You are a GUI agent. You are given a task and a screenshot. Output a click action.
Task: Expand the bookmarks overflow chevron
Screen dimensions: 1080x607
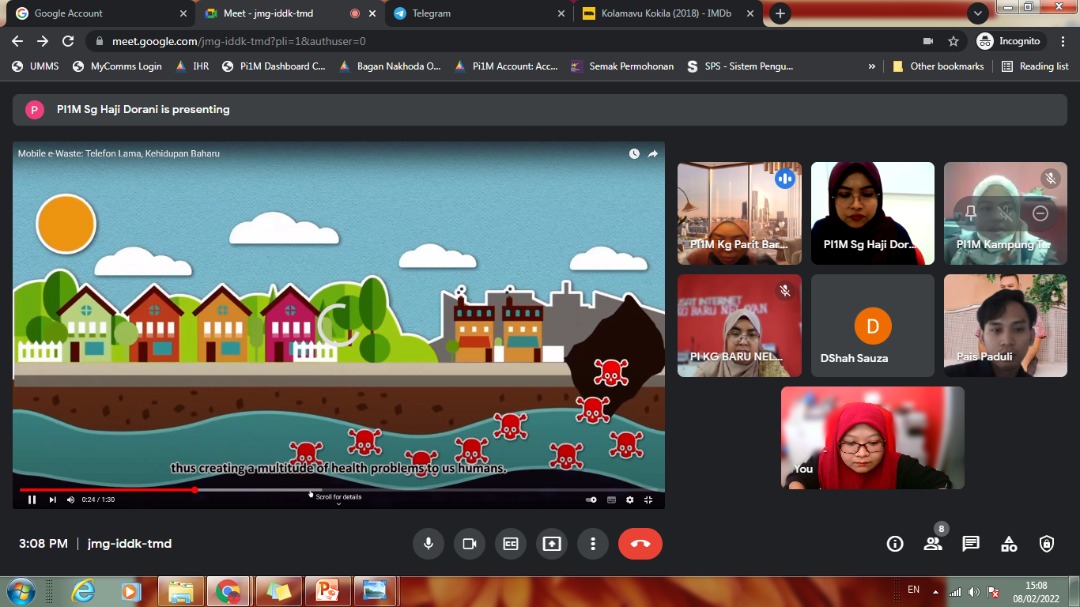click(872, 67)
